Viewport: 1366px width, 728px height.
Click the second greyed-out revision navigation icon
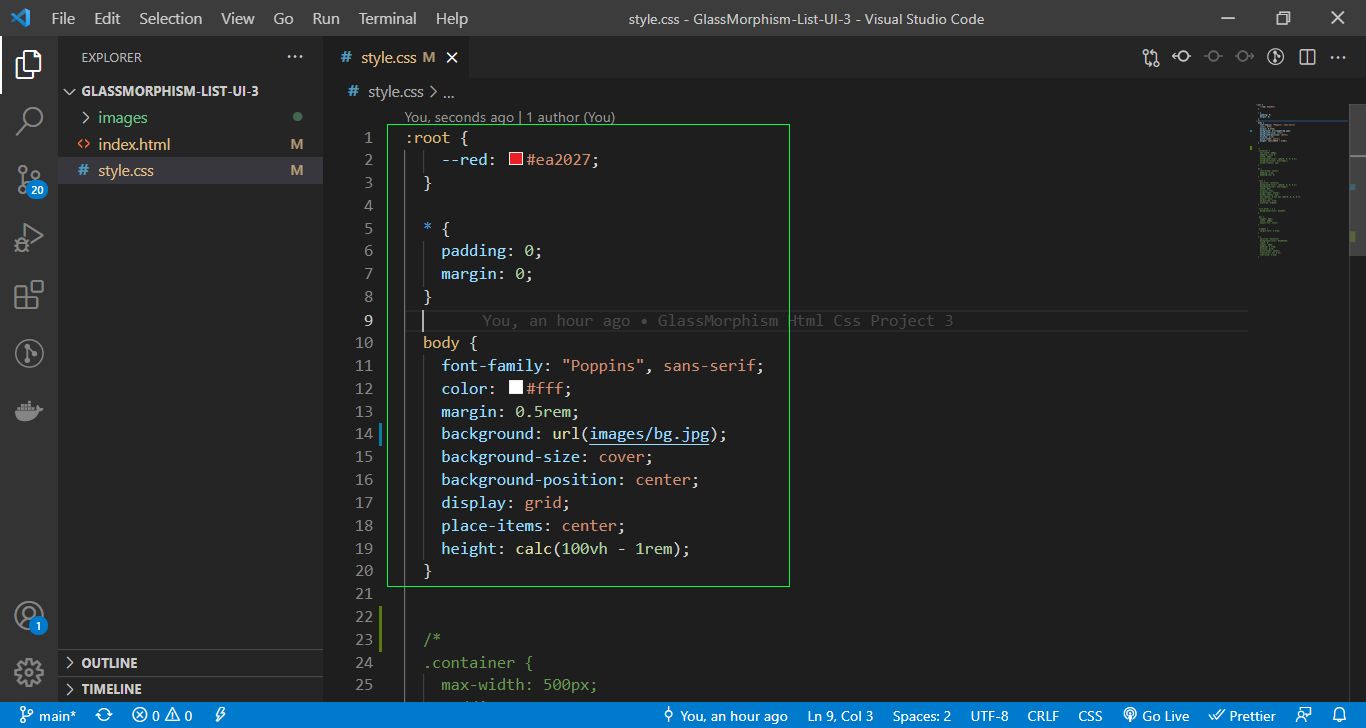click(1244, 57)
